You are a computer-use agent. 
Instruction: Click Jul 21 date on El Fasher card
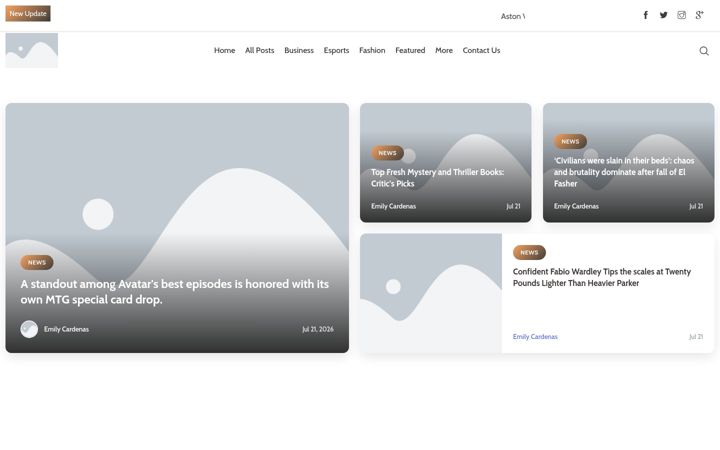click(x=696, y=206)
